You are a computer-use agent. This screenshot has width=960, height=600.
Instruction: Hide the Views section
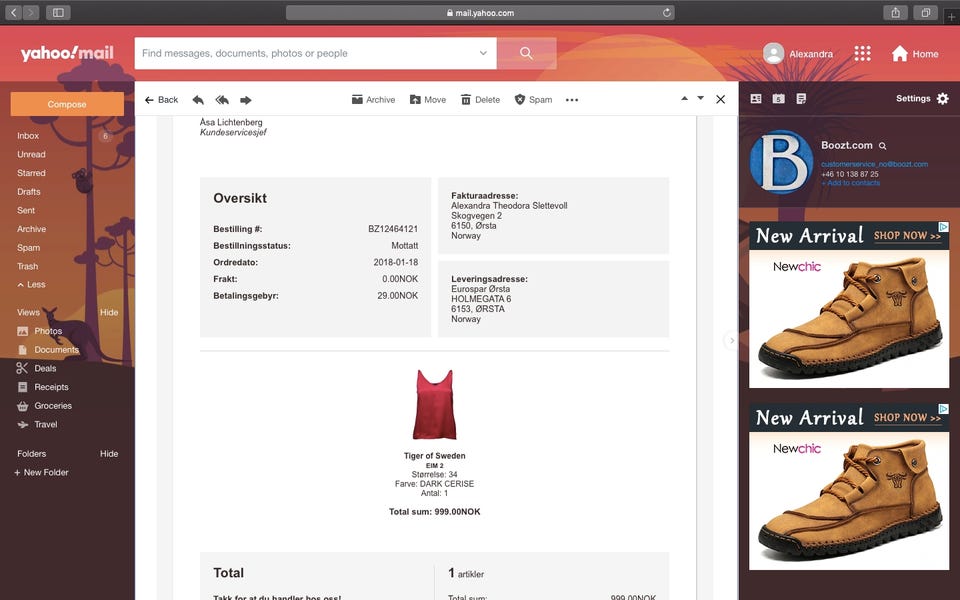[x=109, y=312]
